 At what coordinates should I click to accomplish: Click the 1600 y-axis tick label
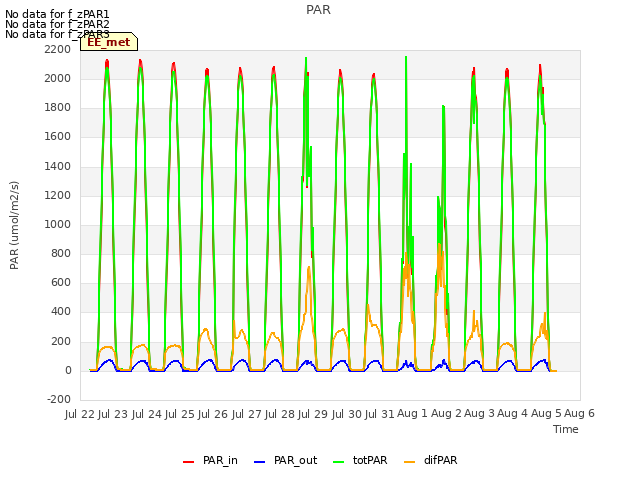pyautogui.click(x=58, y=137)
